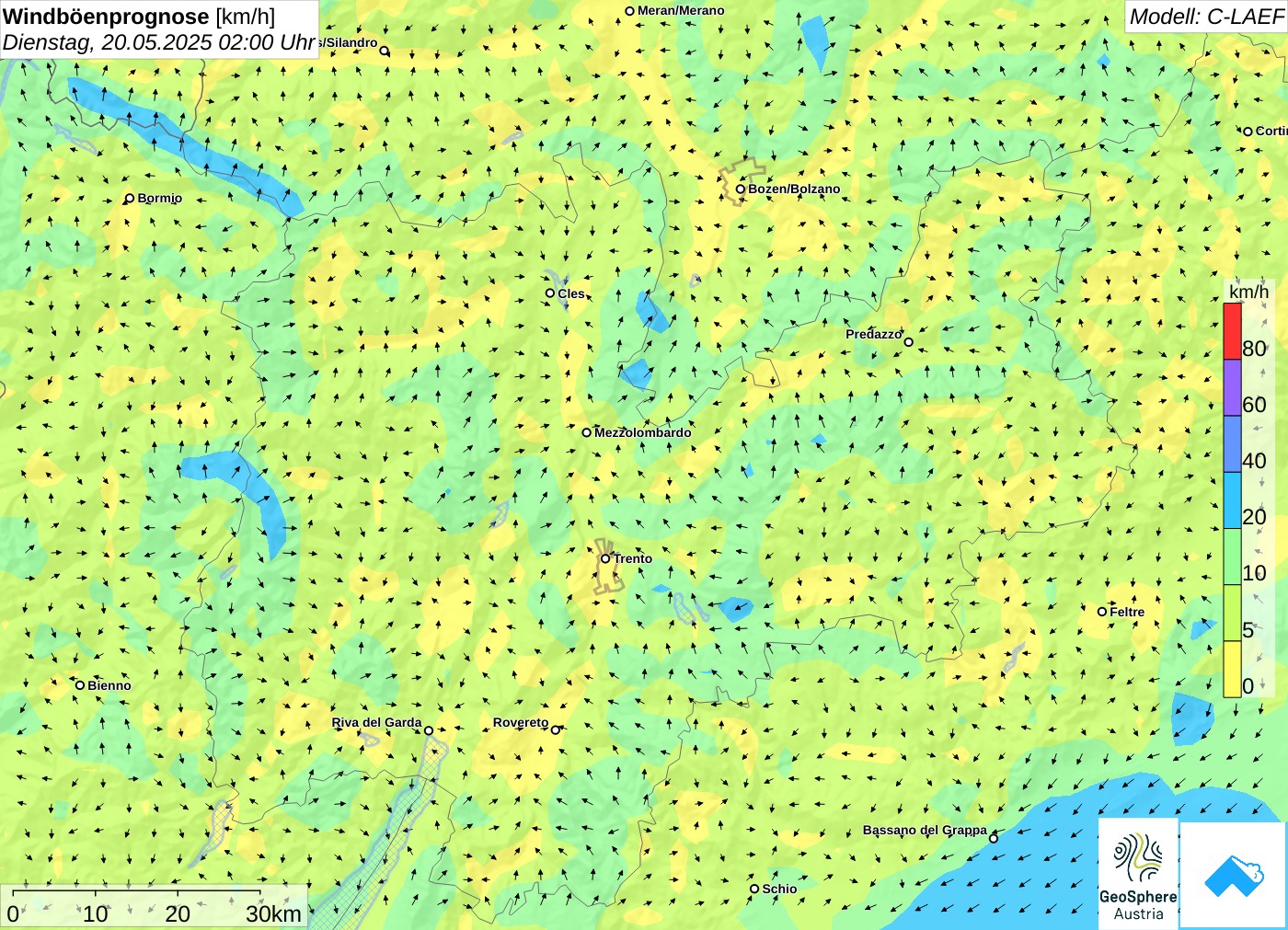This screenshot has height=930, width=1288.
Task: Click the Feltre location marker
Action: pyautogui.click(x=1102, y=612)
